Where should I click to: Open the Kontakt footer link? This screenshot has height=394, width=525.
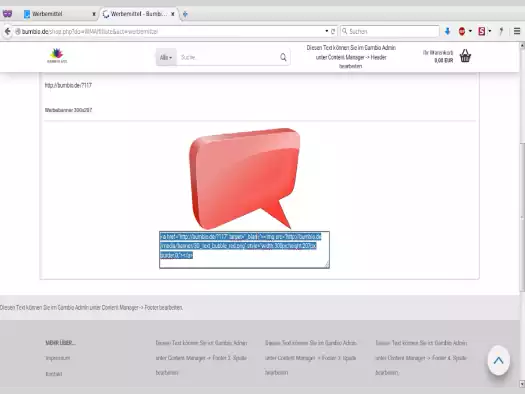point(54,374)
